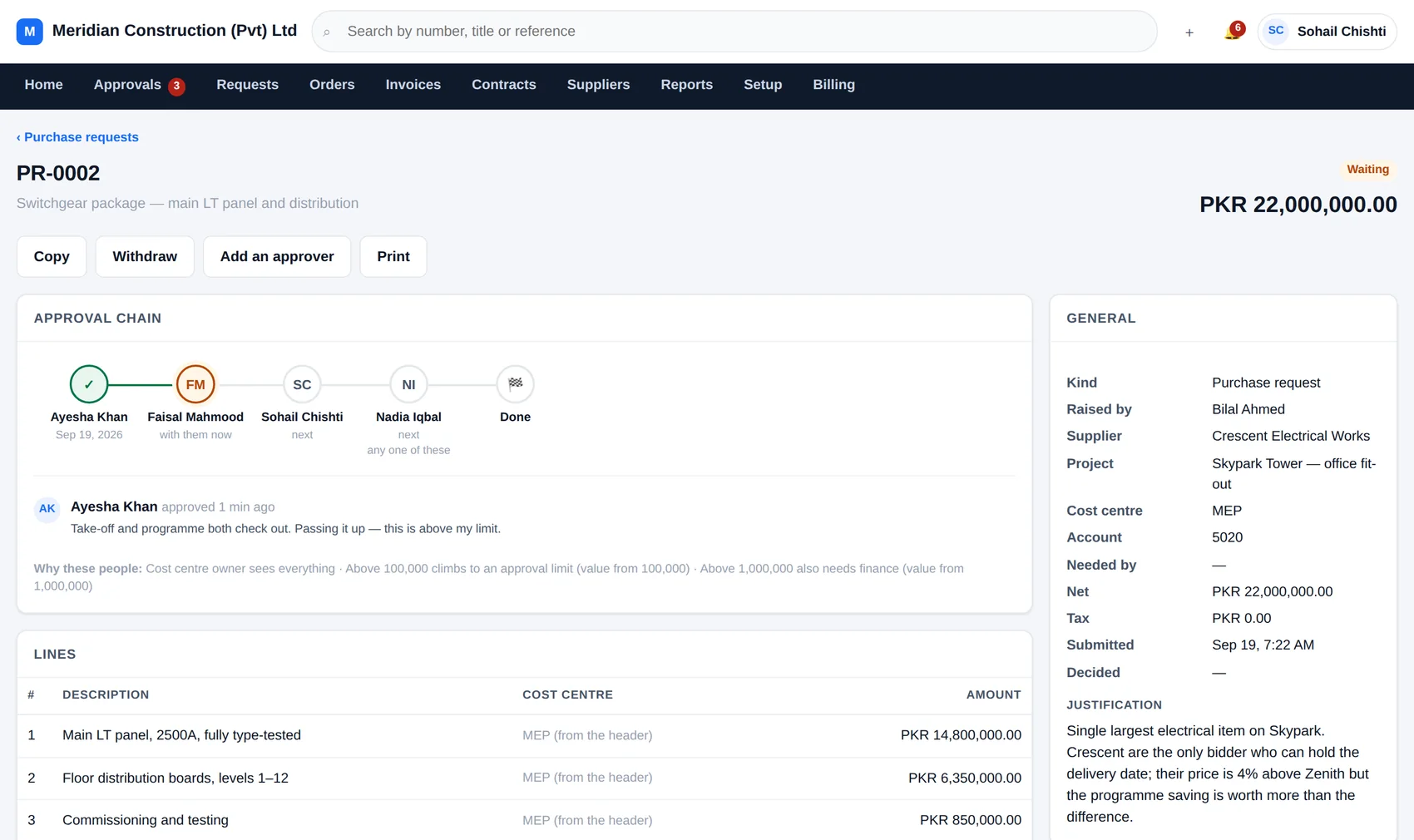Screen dimensions: 1414x840
Task: Click the search magnifier icon
Action: coord(327,32)
